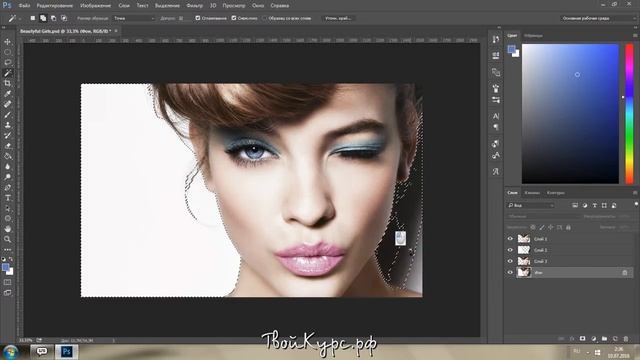This screenshot has width=640, height=360.
Task: Select the Clone Stamp tool
Action: [x=7, y=125]
